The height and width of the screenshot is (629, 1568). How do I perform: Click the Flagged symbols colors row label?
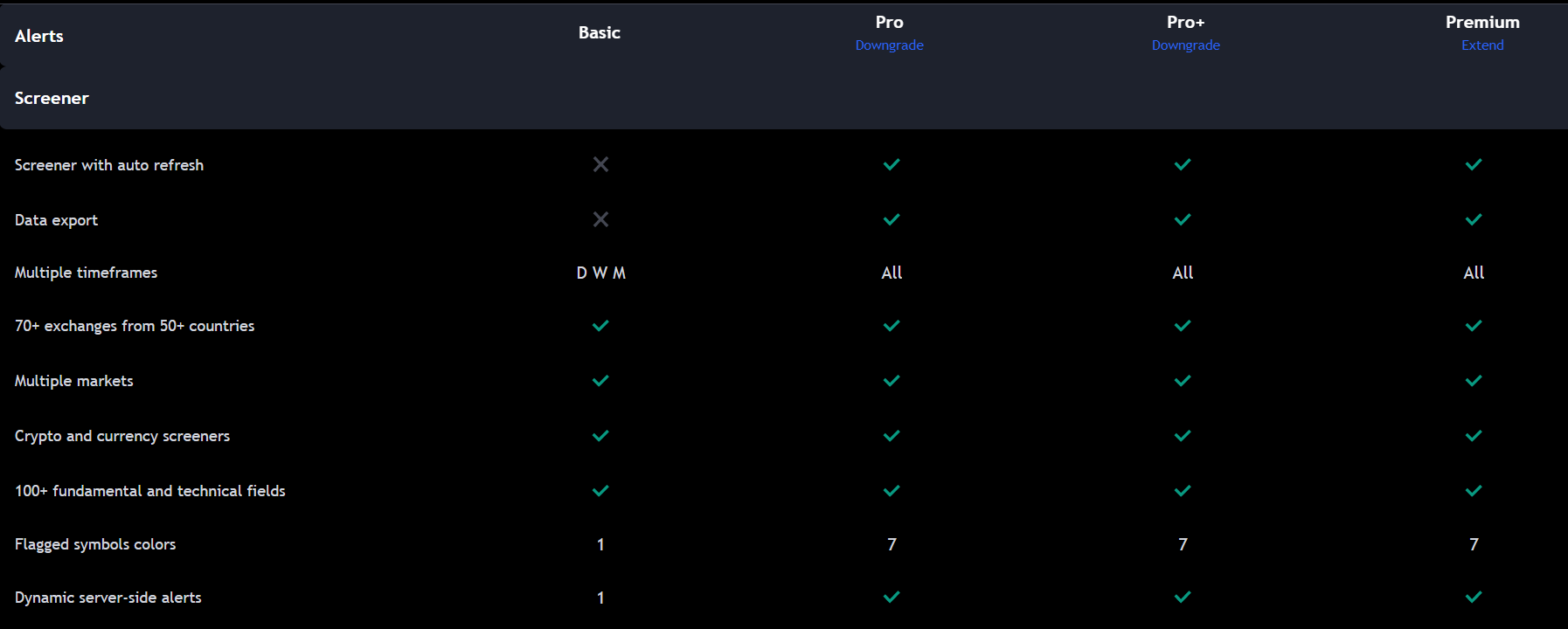coord(95,544)
